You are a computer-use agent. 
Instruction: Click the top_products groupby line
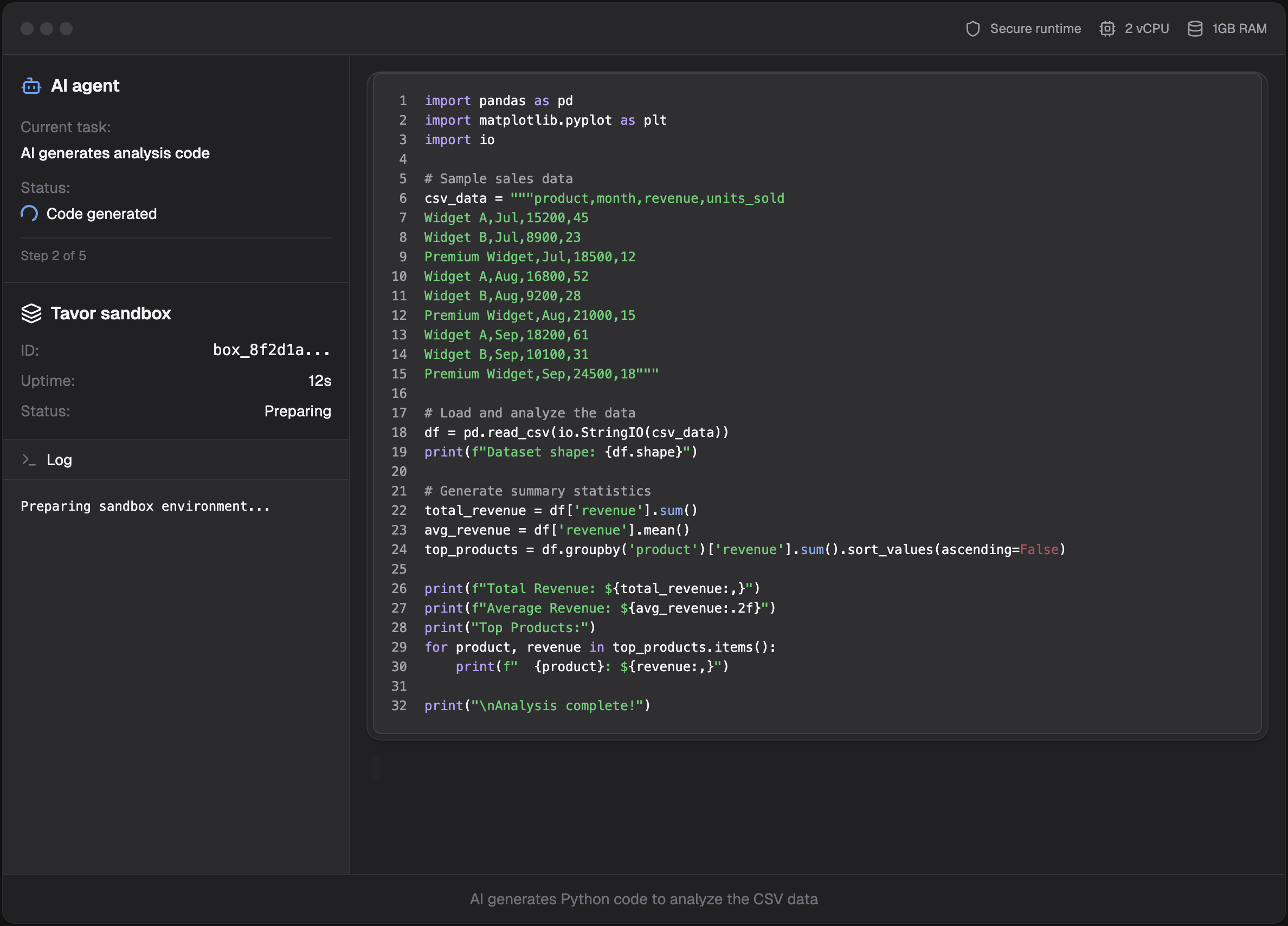(745, 549)
